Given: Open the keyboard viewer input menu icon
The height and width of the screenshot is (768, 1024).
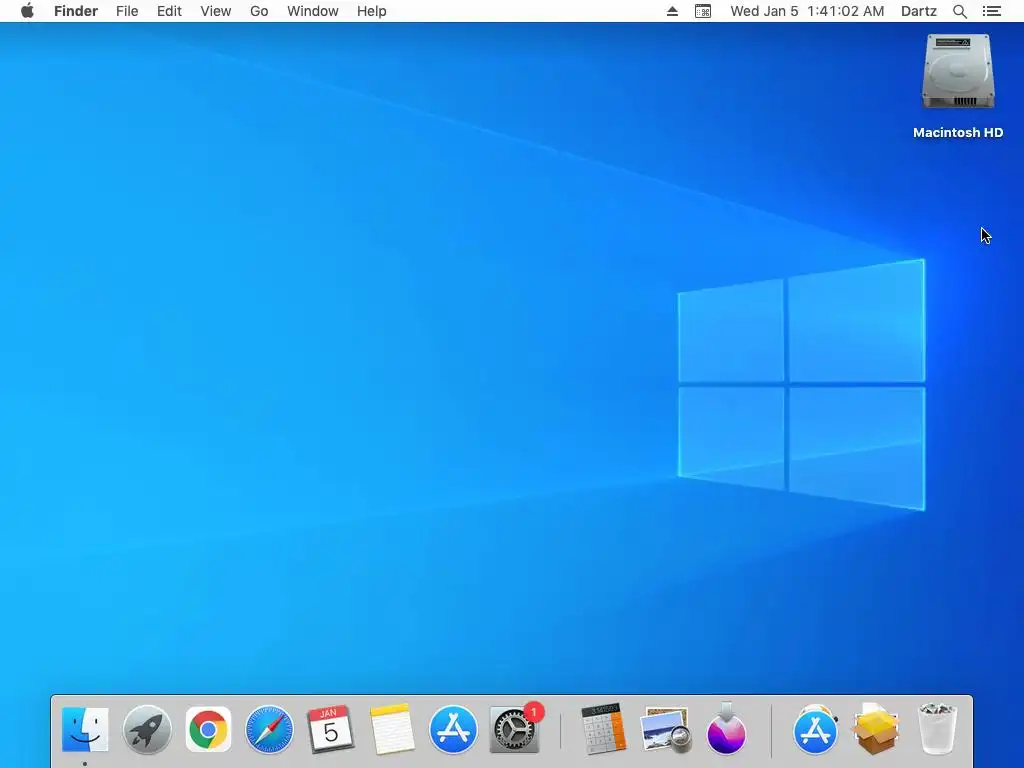Looking at the screenshot, I should [x=703, y=11].
